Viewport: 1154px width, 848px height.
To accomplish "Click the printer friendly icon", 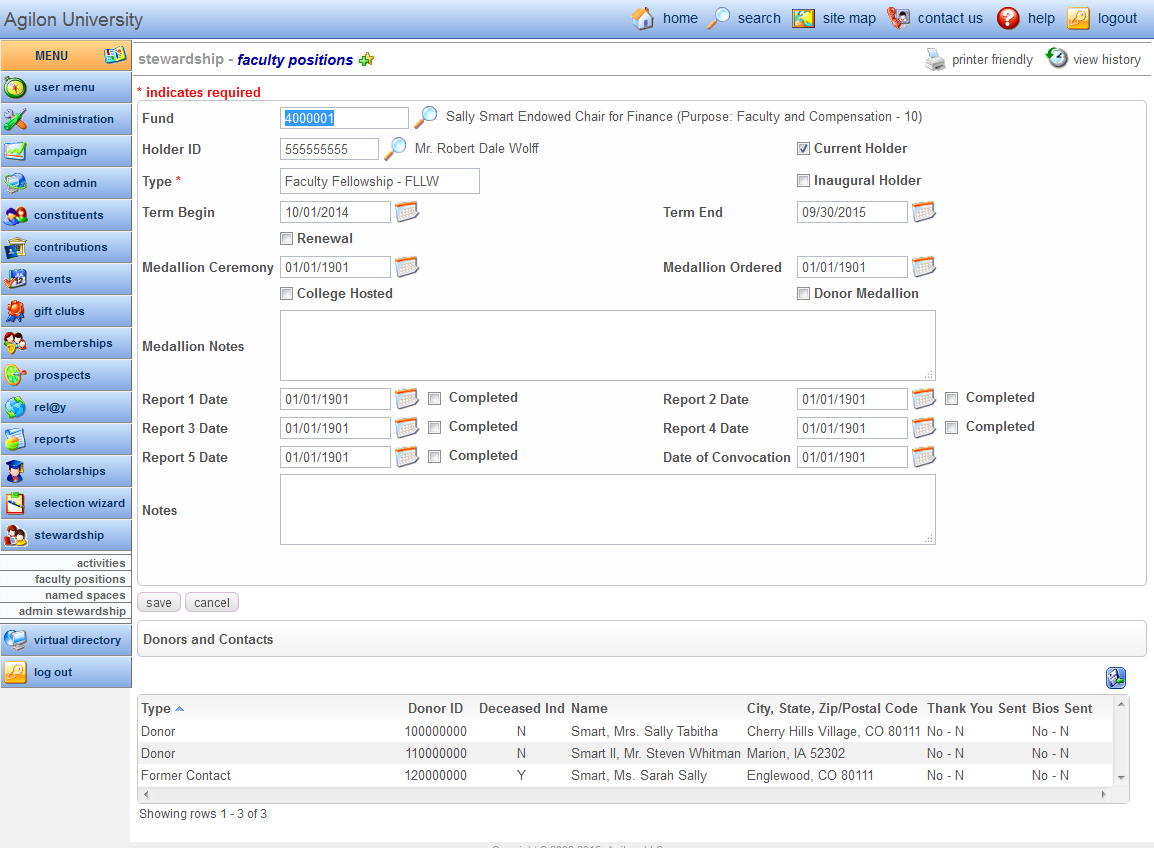I will pos(935,59).
